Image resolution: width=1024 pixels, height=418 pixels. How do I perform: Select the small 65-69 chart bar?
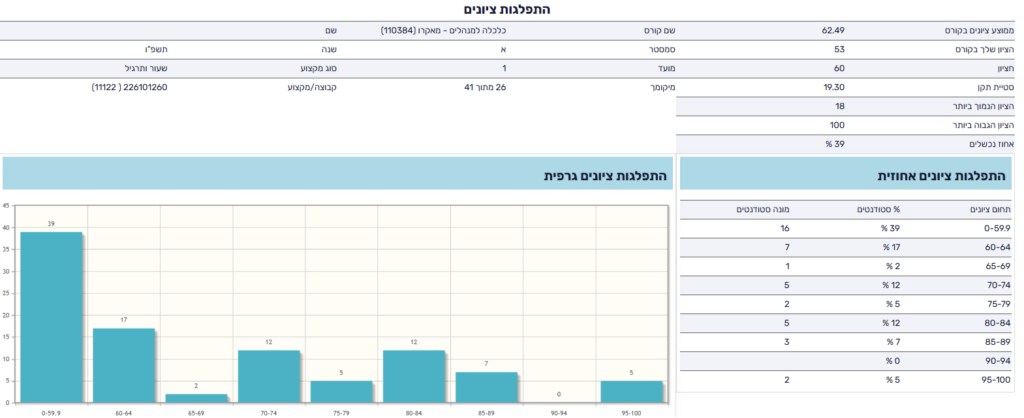coord(196,397)
